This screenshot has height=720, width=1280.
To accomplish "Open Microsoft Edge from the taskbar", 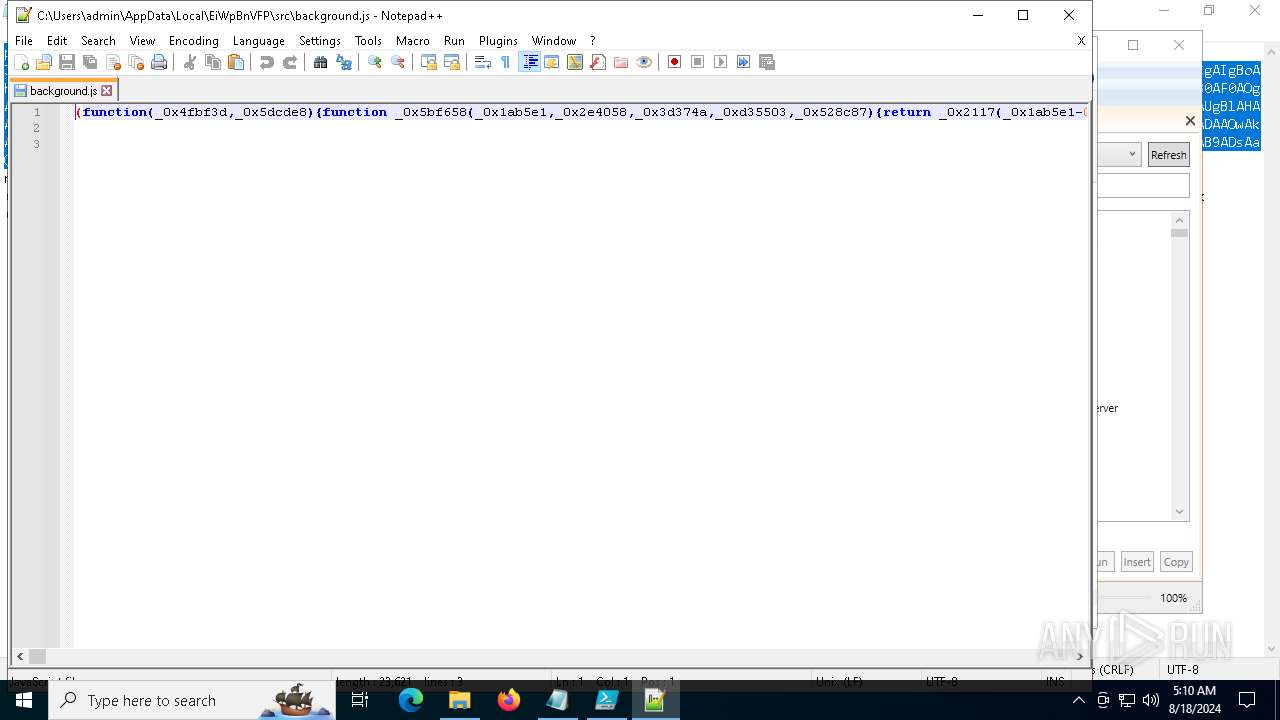I will (x=411, y=700).
